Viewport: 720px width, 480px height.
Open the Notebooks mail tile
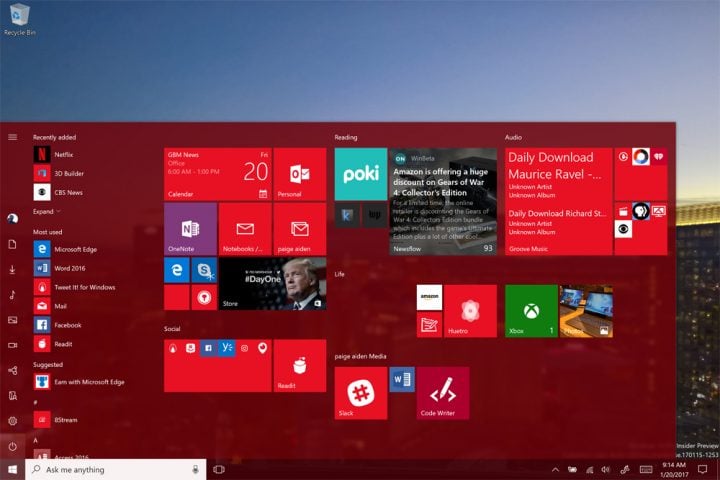click(x=245, y=229)
